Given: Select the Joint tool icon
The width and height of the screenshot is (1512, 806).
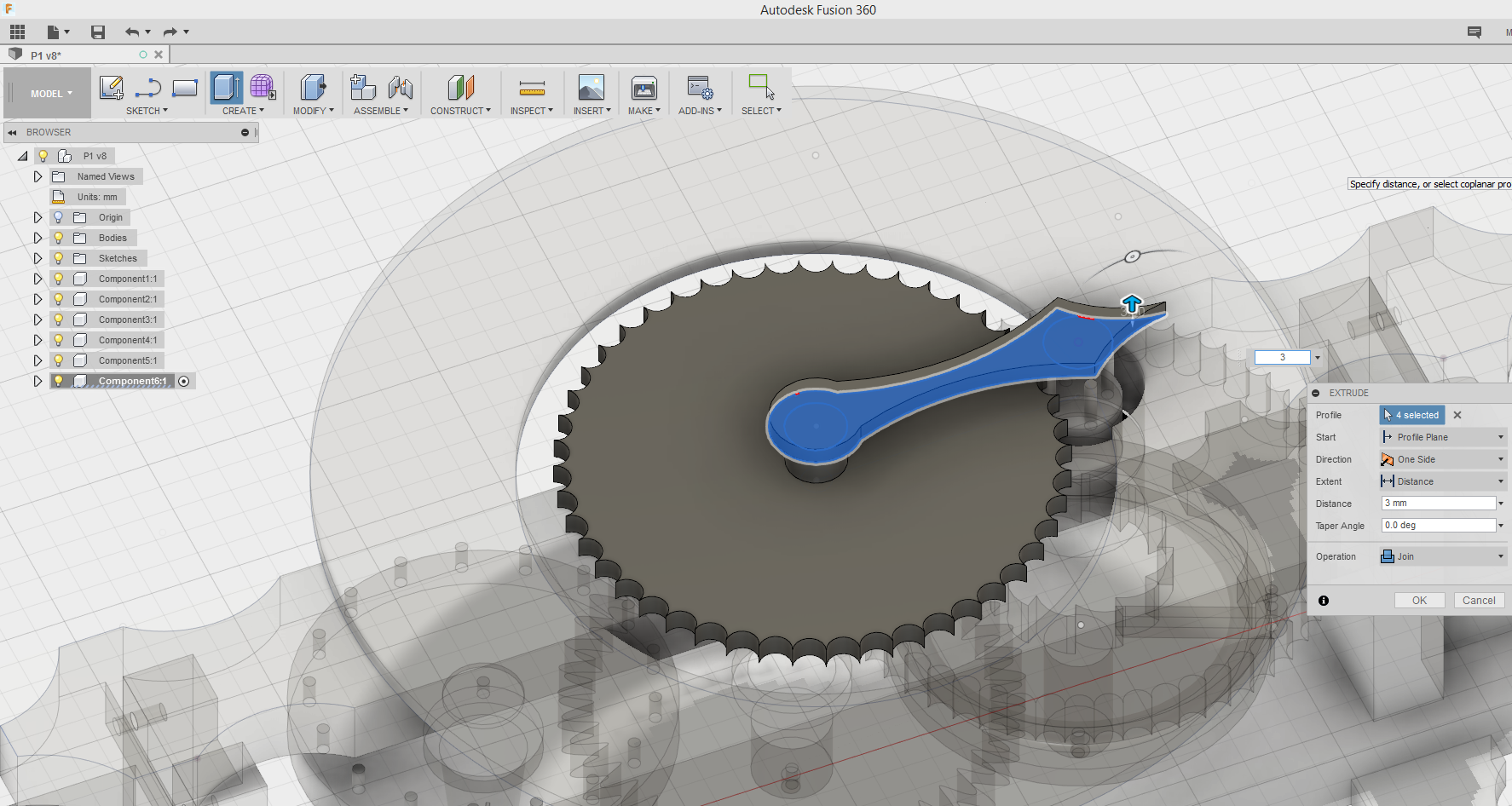Looking at the screenshot, I should click(x=401, y=88).
